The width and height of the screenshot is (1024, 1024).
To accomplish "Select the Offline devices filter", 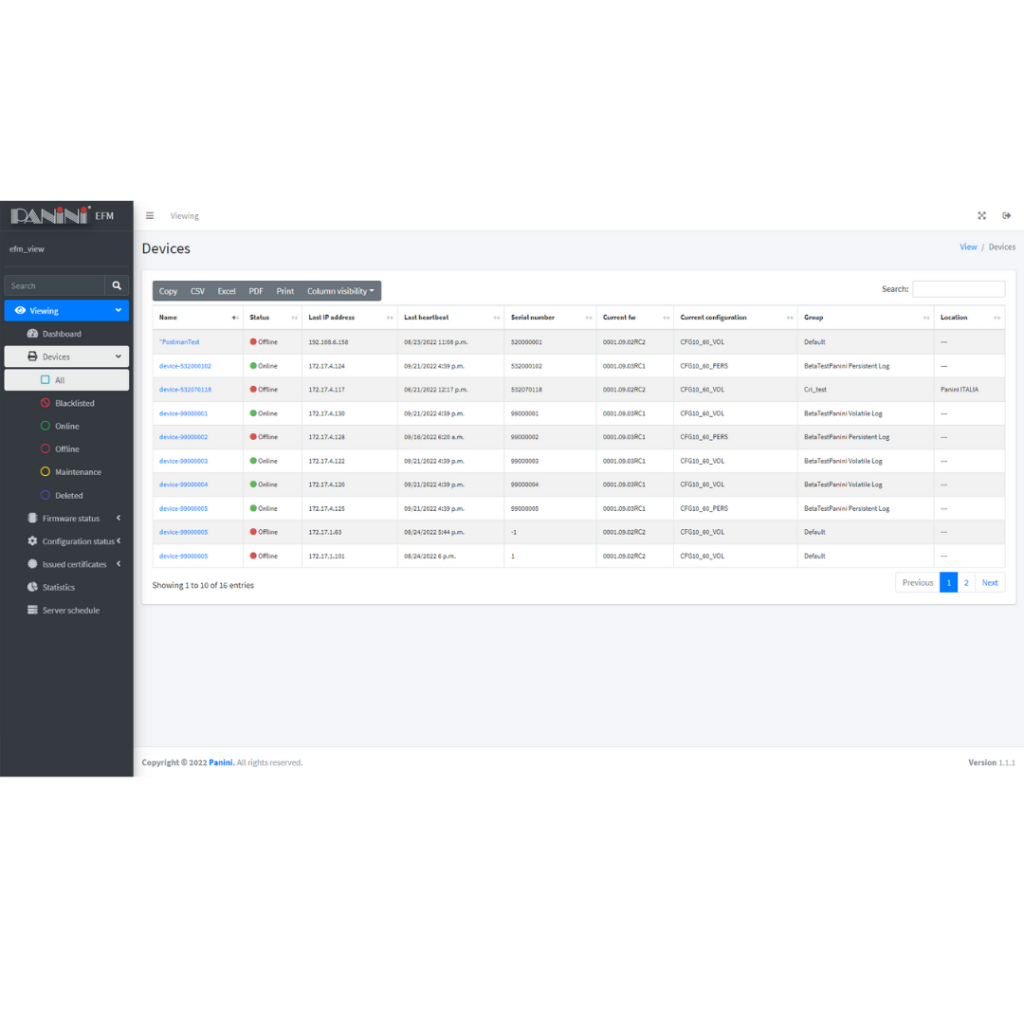I will click(x=67, y=450).
